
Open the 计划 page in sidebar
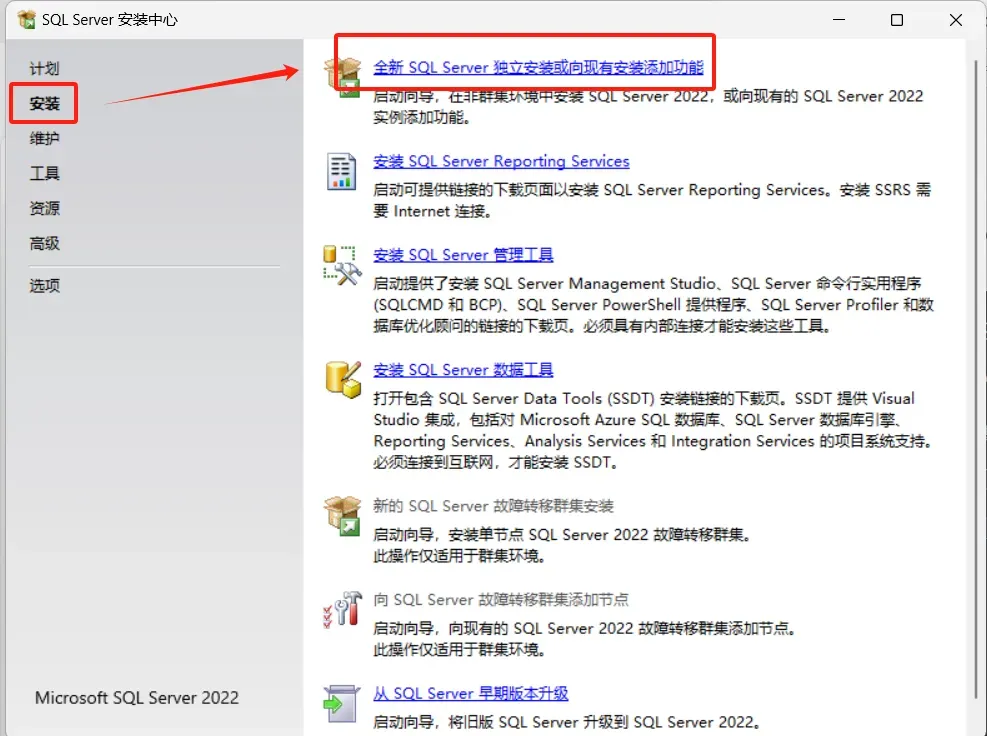(44, 69)
